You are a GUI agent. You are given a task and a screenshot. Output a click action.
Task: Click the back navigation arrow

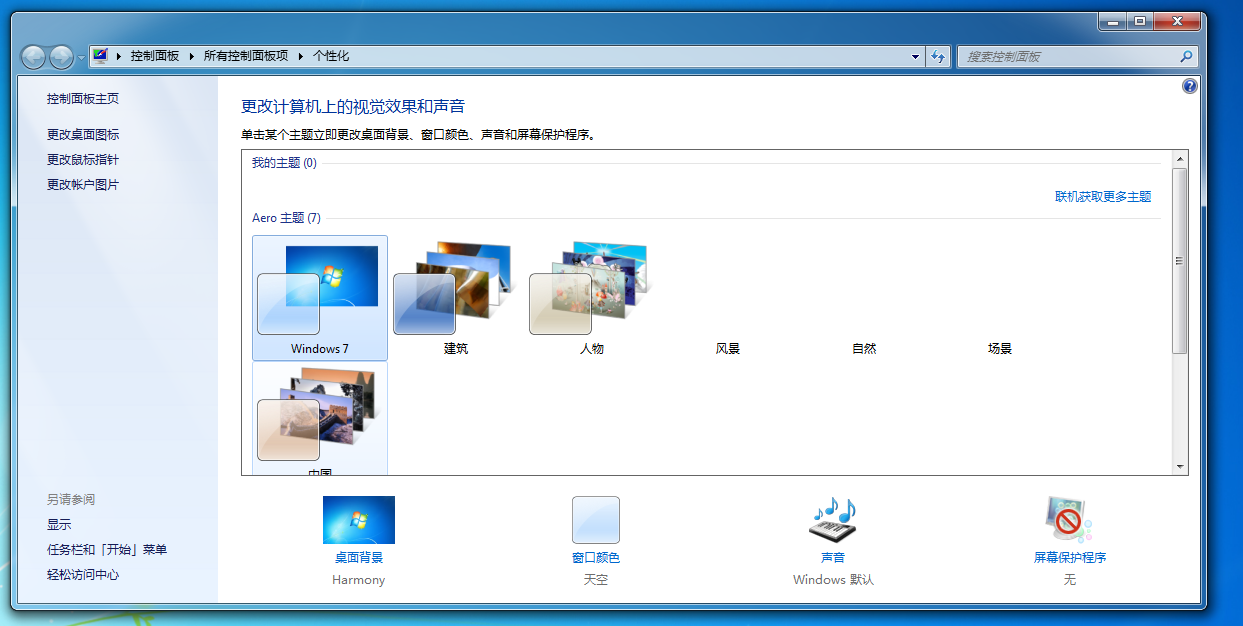[33, 57]
